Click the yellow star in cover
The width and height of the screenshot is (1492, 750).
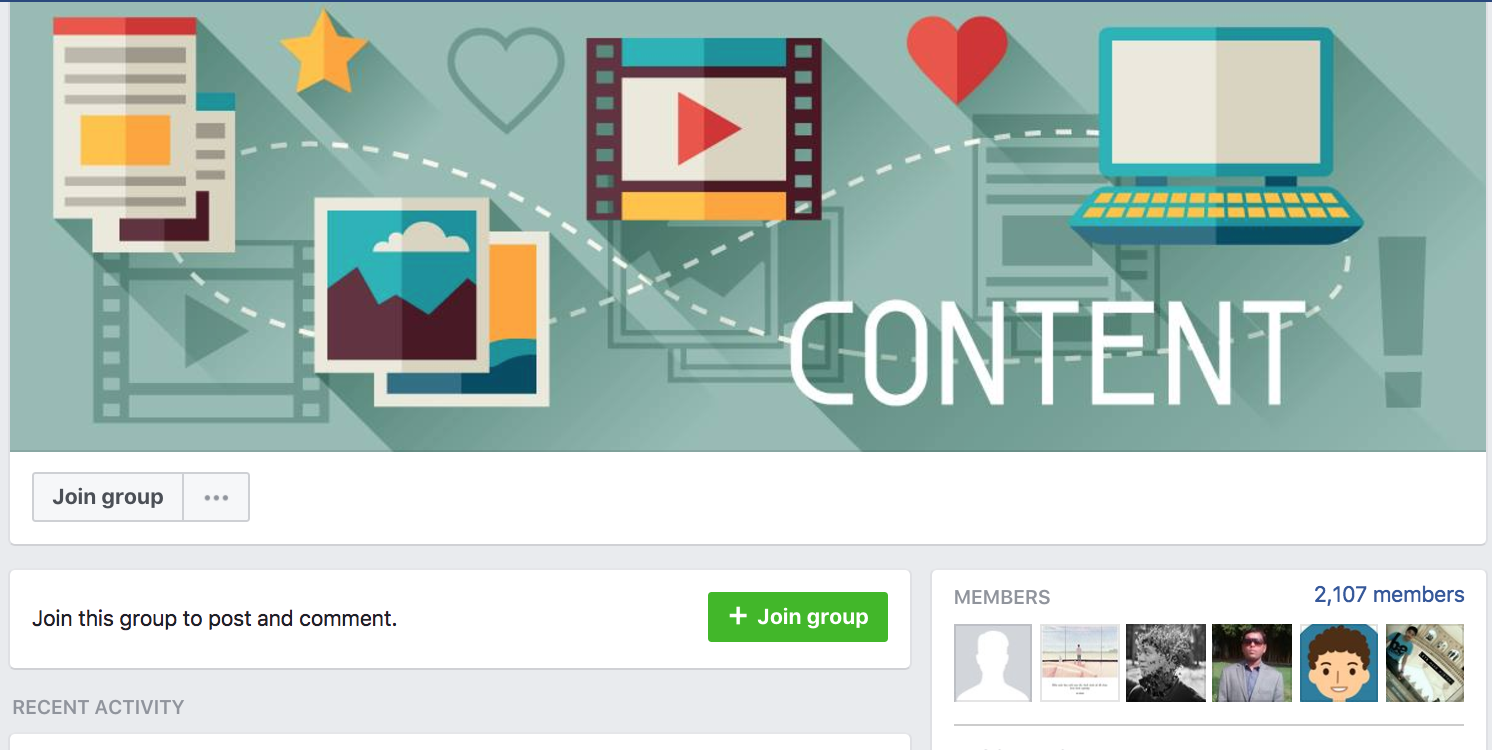322,52
